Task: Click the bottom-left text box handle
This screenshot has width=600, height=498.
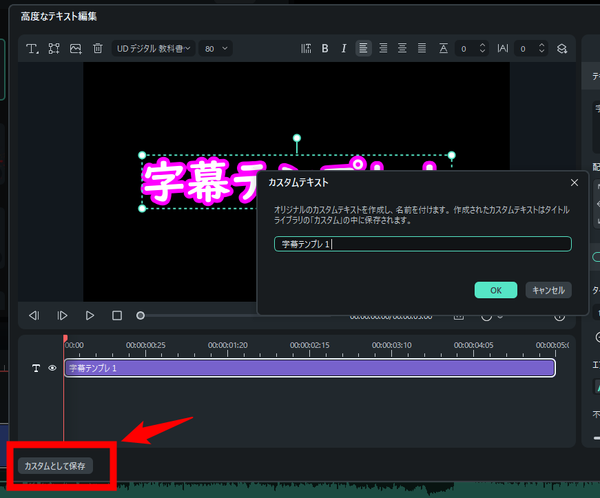Action: [x=142, y=209]
